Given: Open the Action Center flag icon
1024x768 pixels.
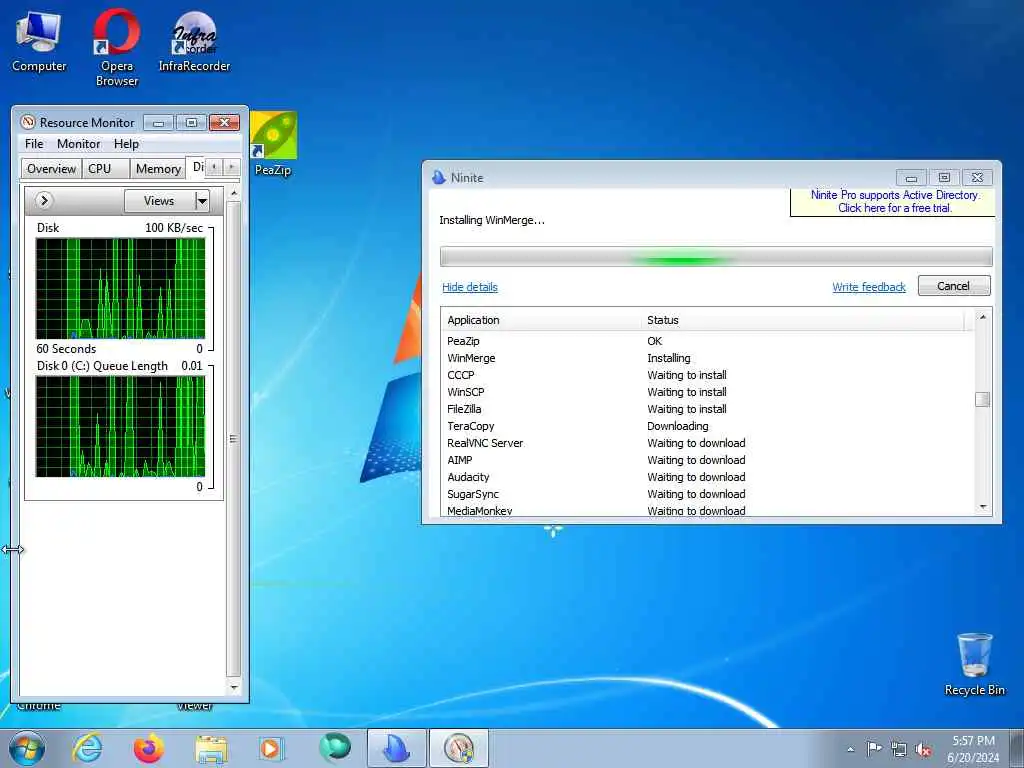Looking at the screenshot, I should [x=874, y=748].
